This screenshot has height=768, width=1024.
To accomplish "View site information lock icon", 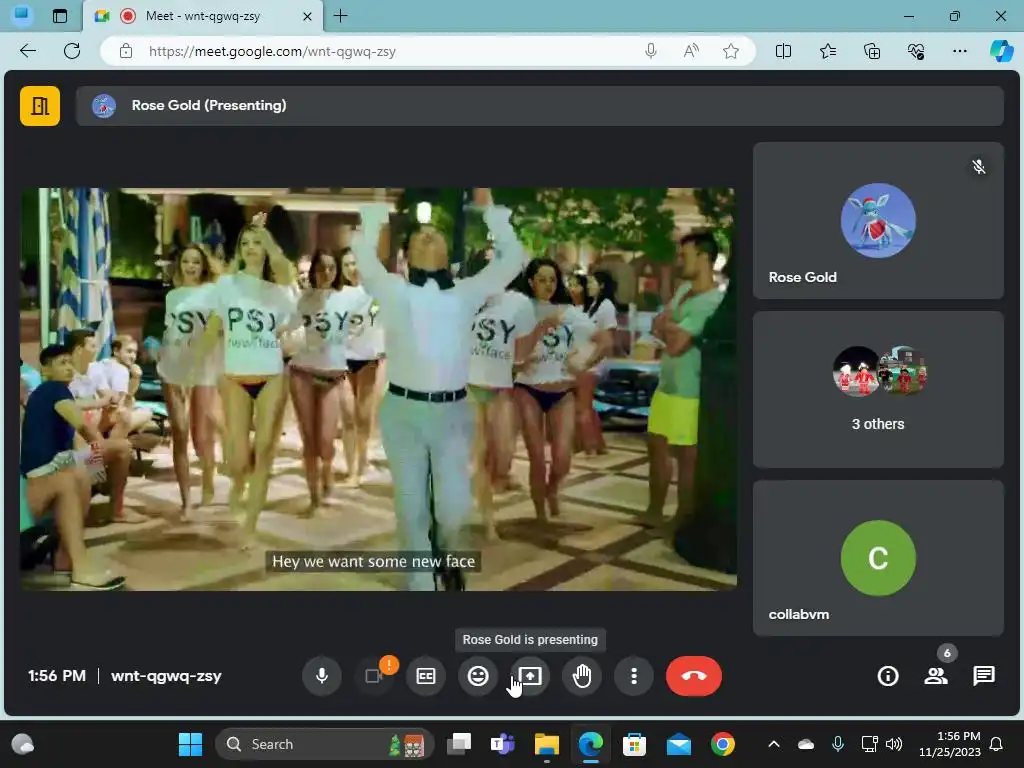I will pos(126,51).
